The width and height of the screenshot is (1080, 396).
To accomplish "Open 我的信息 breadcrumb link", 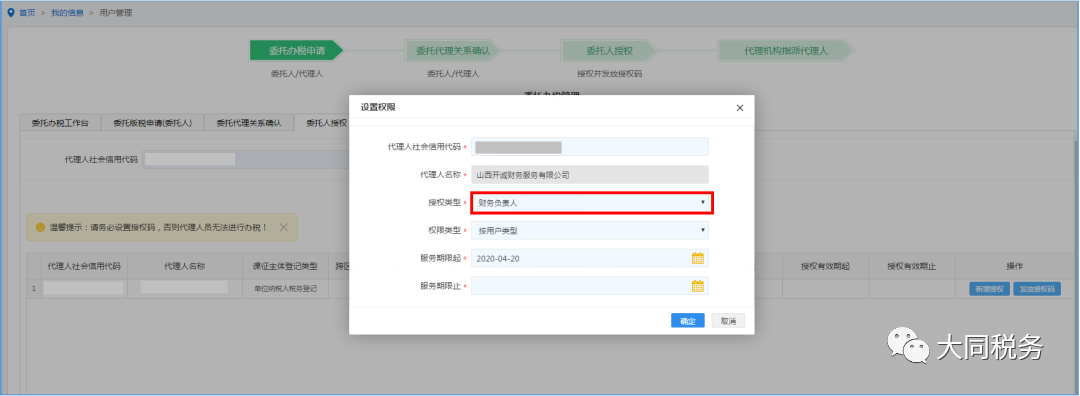I will pyautogui.click(x=68, y=13).
